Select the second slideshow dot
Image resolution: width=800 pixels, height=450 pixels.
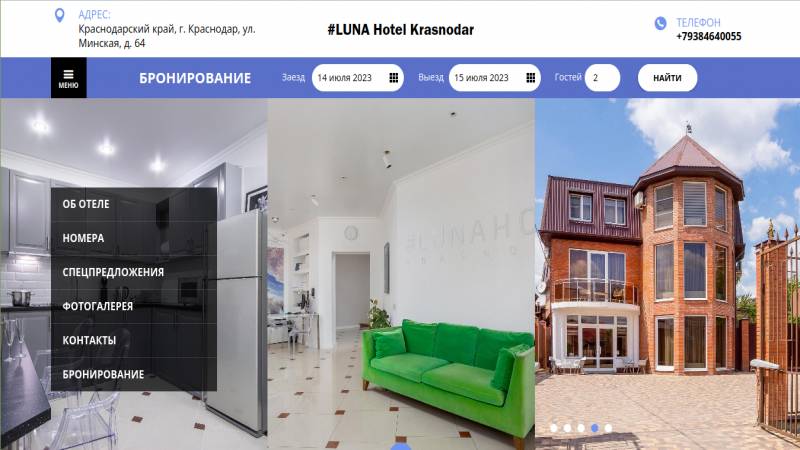pos(567,428)
